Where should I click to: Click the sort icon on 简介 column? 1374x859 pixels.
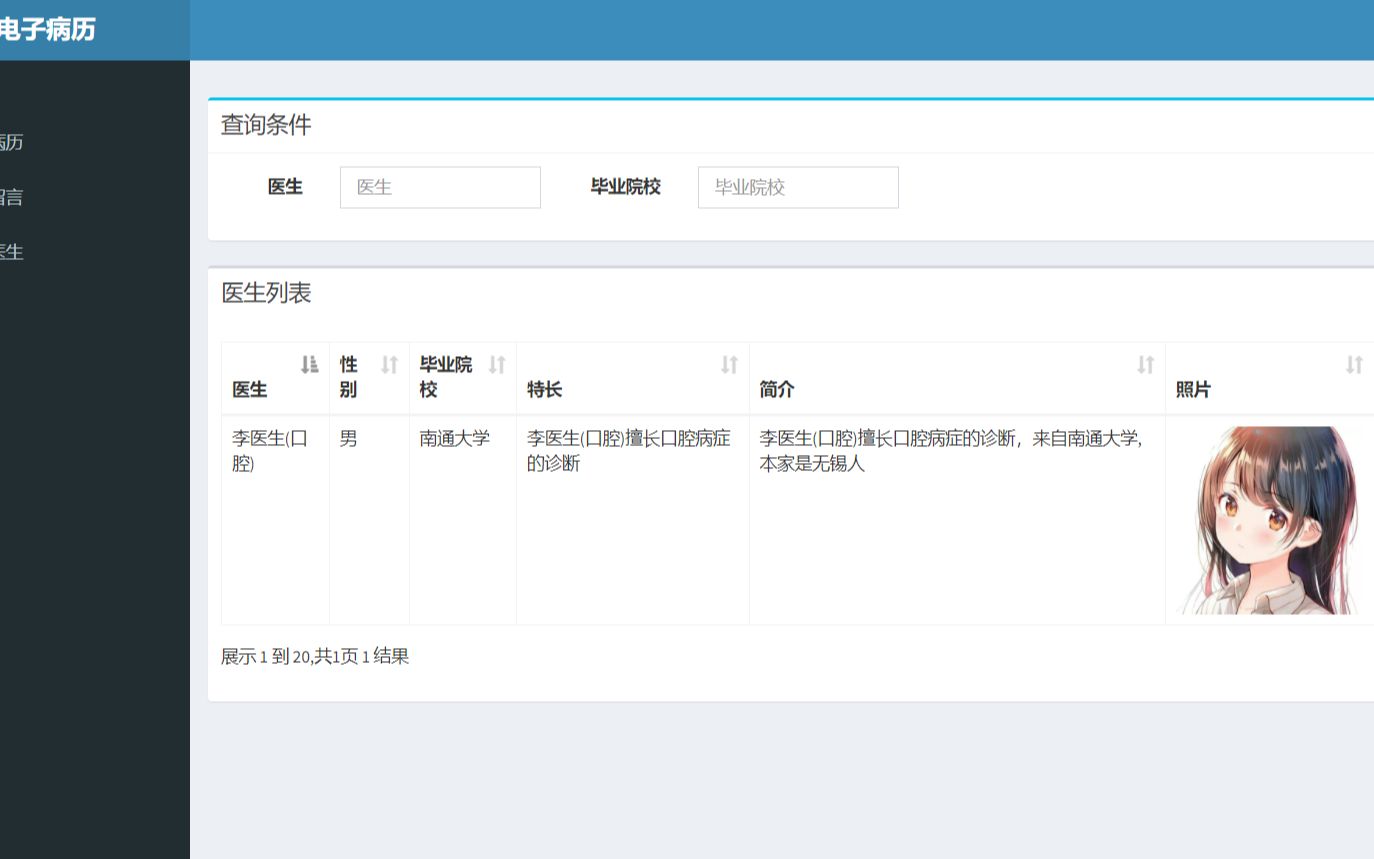point(1144,364)
